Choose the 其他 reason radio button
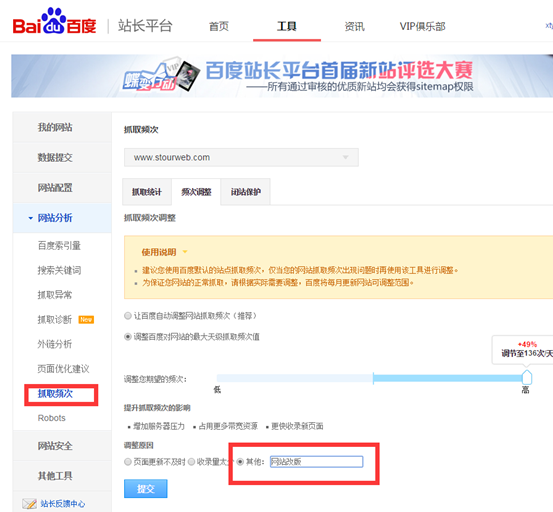 [240, 462]
